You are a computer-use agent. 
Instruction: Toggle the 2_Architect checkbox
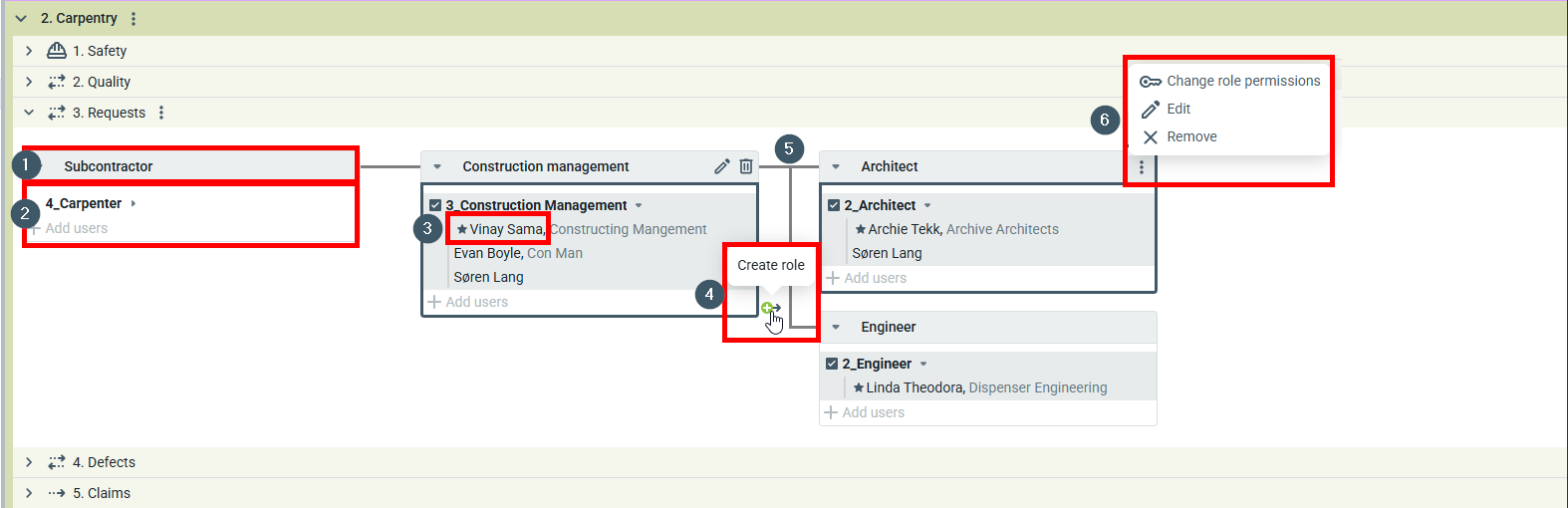(x=834, y=205)
